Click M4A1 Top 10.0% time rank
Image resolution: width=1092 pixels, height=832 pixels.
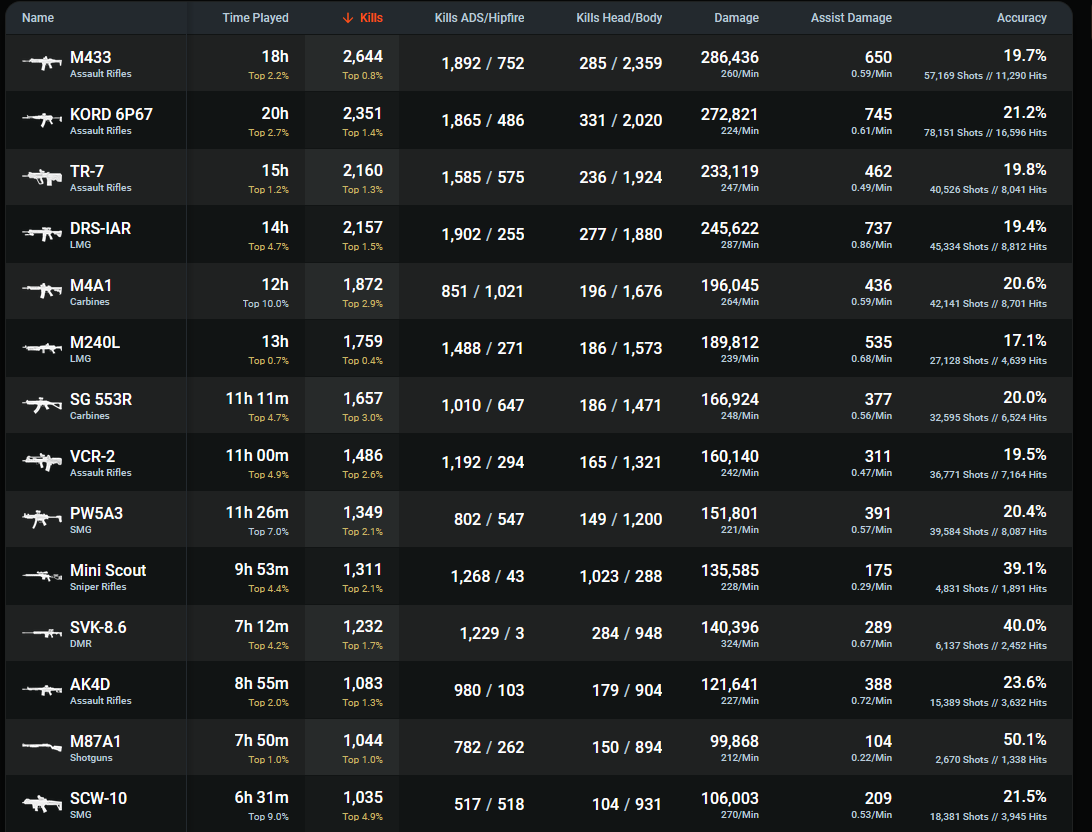click(x=265, y=304)
